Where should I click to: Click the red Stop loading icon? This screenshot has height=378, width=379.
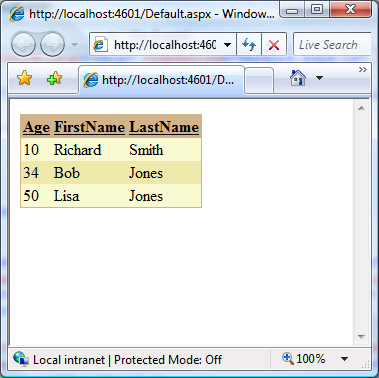pos(274,44)
